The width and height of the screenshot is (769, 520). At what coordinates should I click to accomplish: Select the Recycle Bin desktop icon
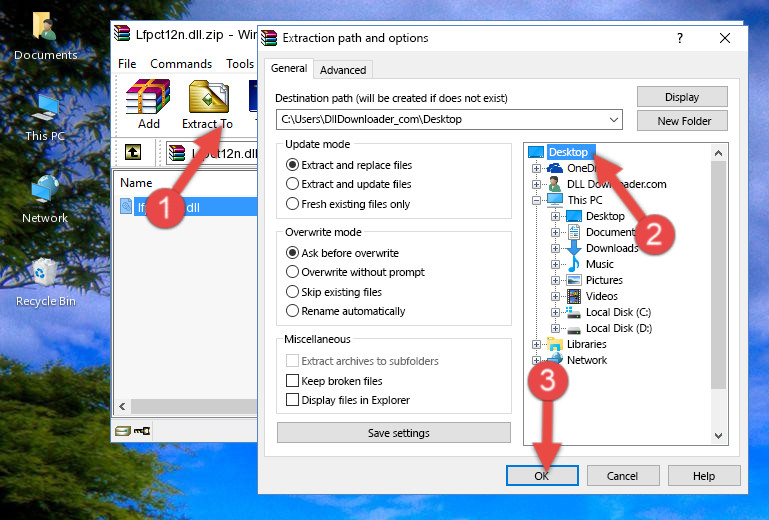coord(45,283)
